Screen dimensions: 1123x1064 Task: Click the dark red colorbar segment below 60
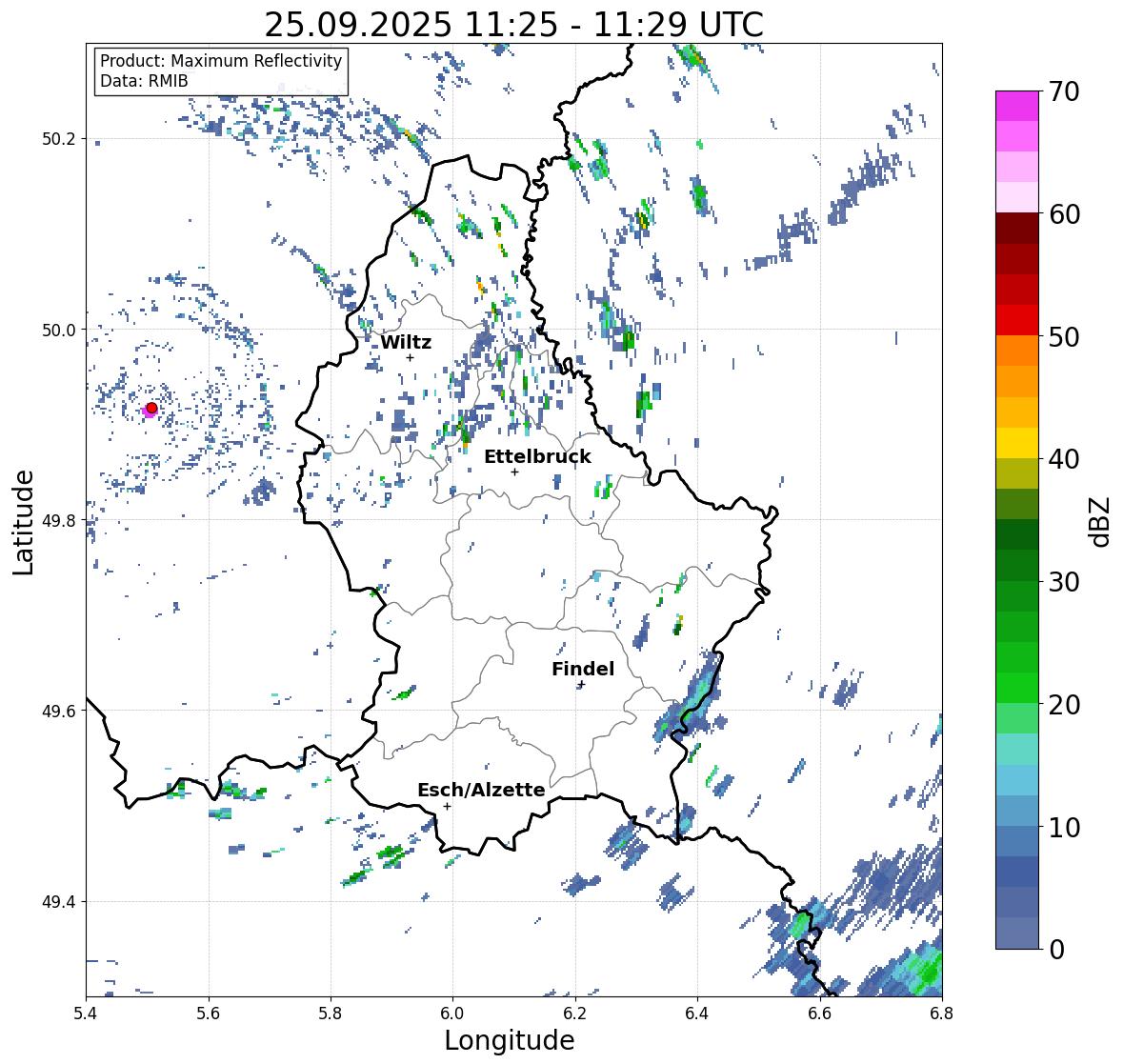pos(1017,229)
